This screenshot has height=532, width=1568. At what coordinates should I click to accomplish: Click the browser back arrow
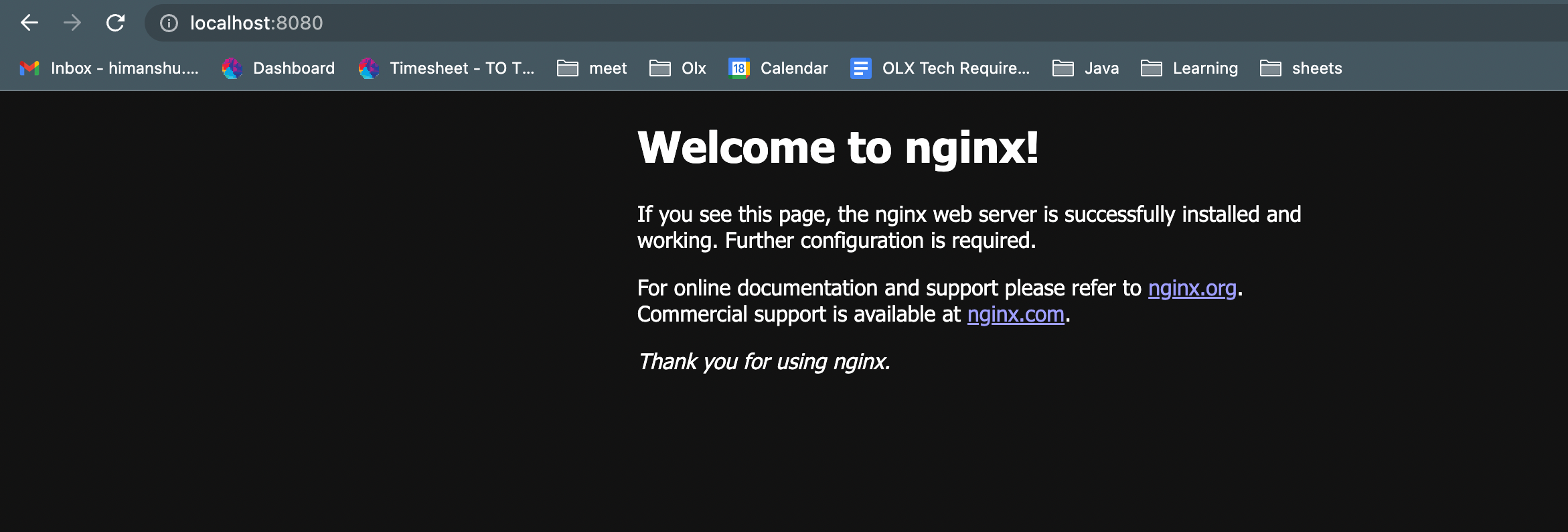click(29, 23)
